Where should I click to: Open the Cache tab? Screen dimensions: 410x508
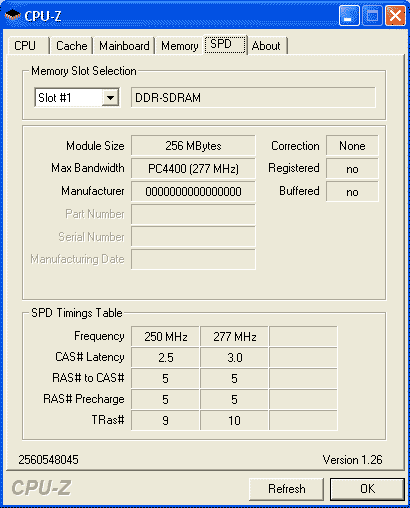[x=72, y=46]
